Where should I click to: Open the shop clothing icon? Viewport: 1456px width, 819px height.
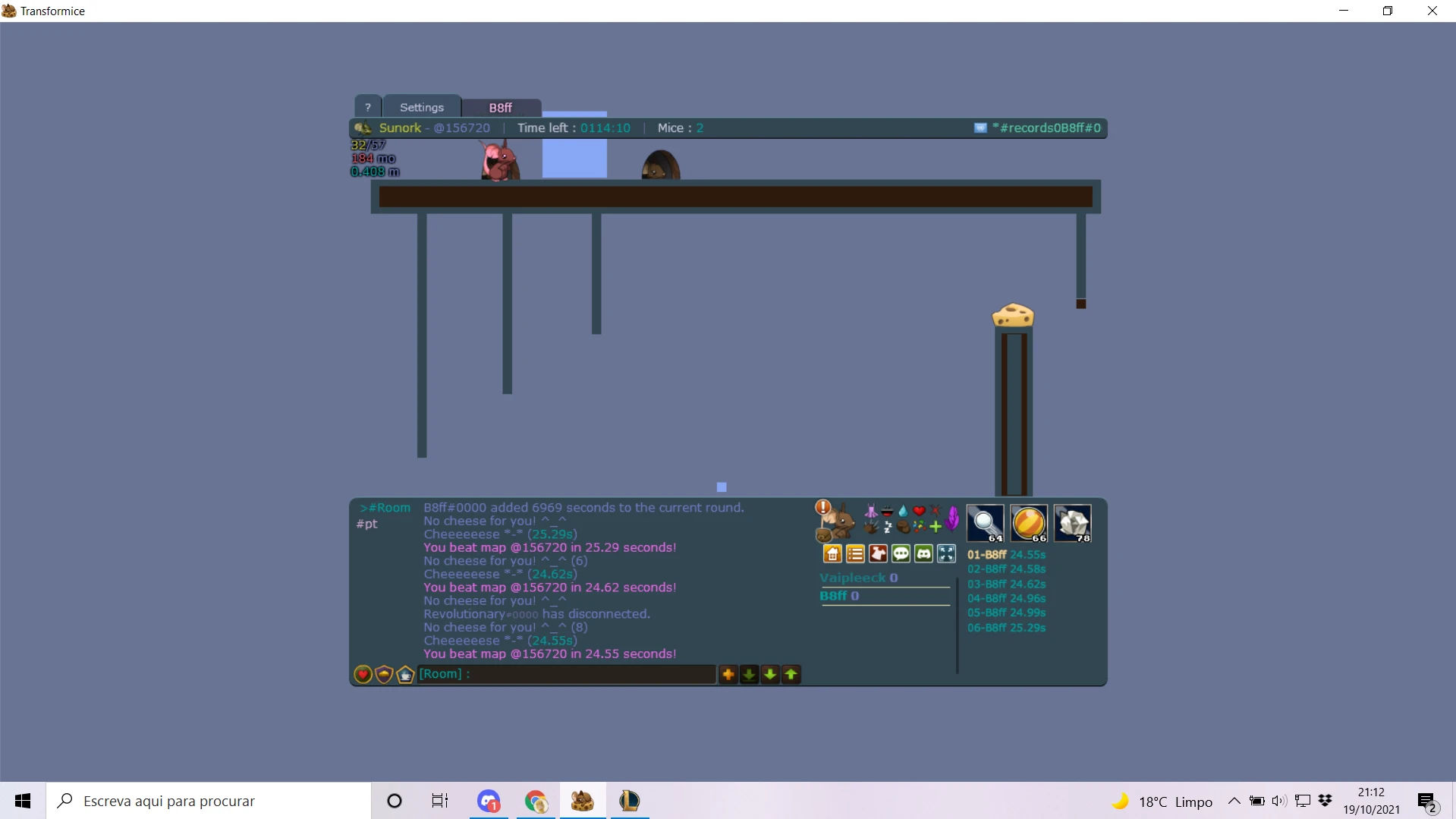[878, 554]
